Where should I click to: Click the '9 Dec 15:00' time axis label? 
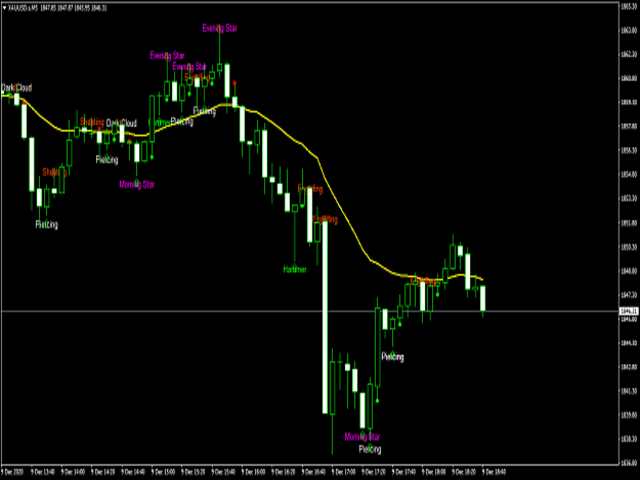click(x=163, y=472)
